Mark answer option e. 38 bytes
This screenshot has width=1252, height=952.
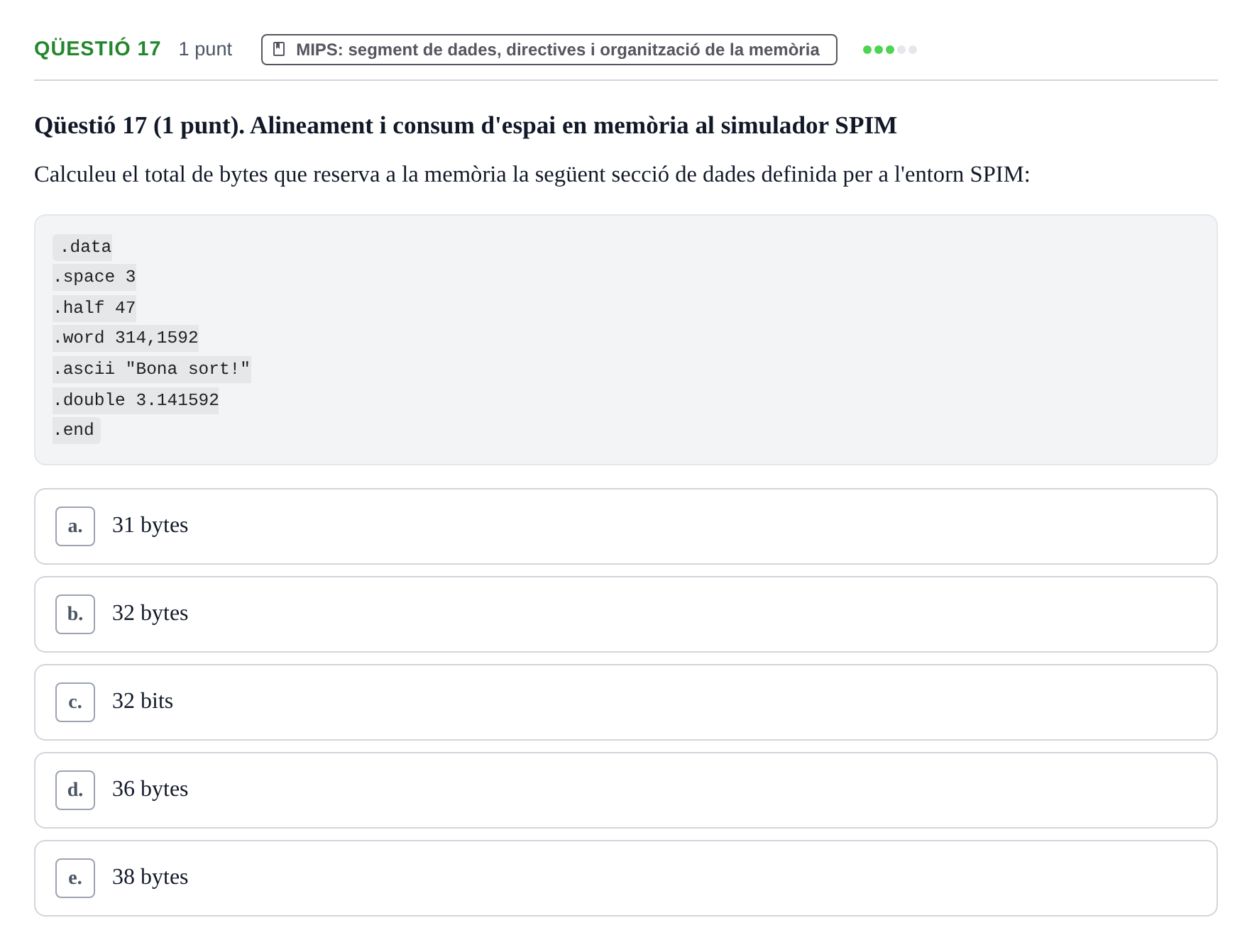point(626,878)
